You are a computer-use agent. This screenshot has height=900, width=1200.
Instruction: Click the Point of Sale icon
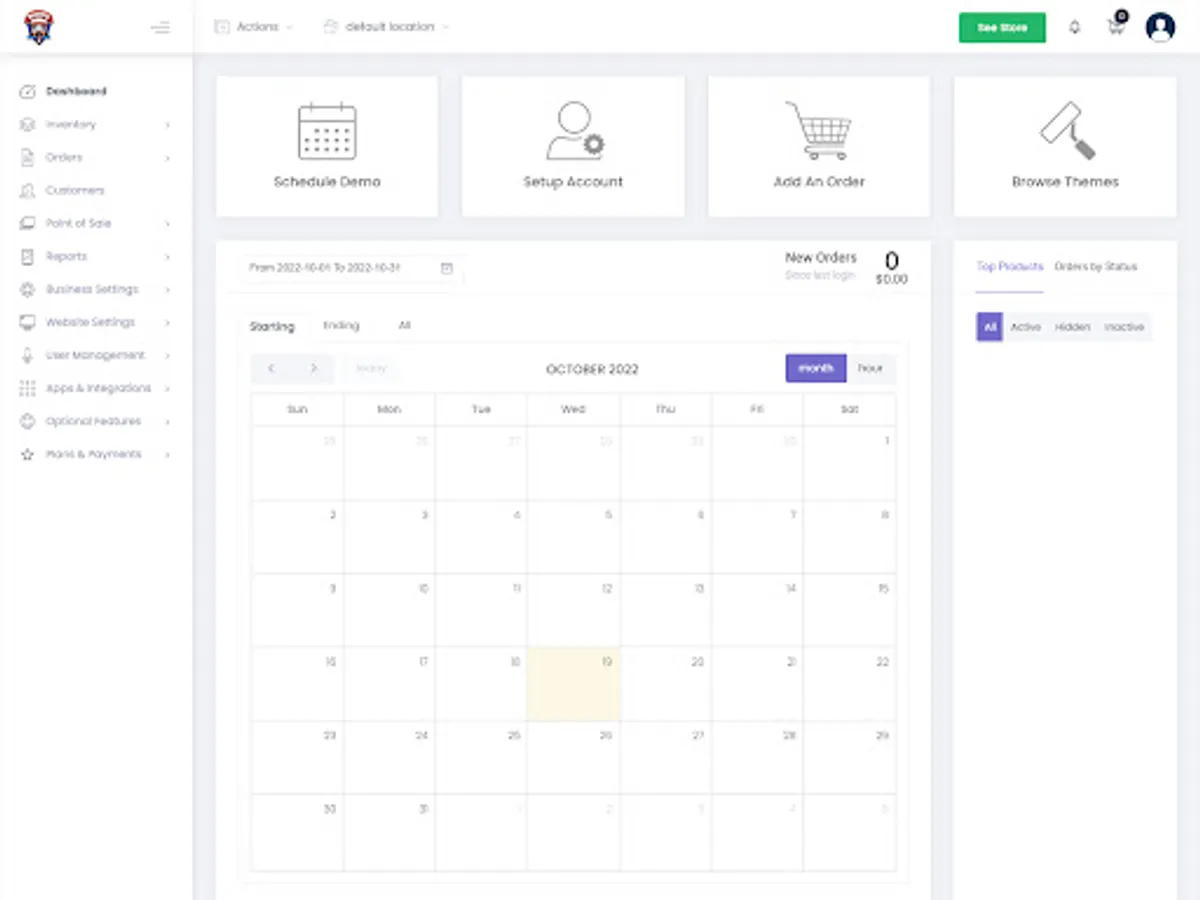pyautogui.click(x=28, y=223)
